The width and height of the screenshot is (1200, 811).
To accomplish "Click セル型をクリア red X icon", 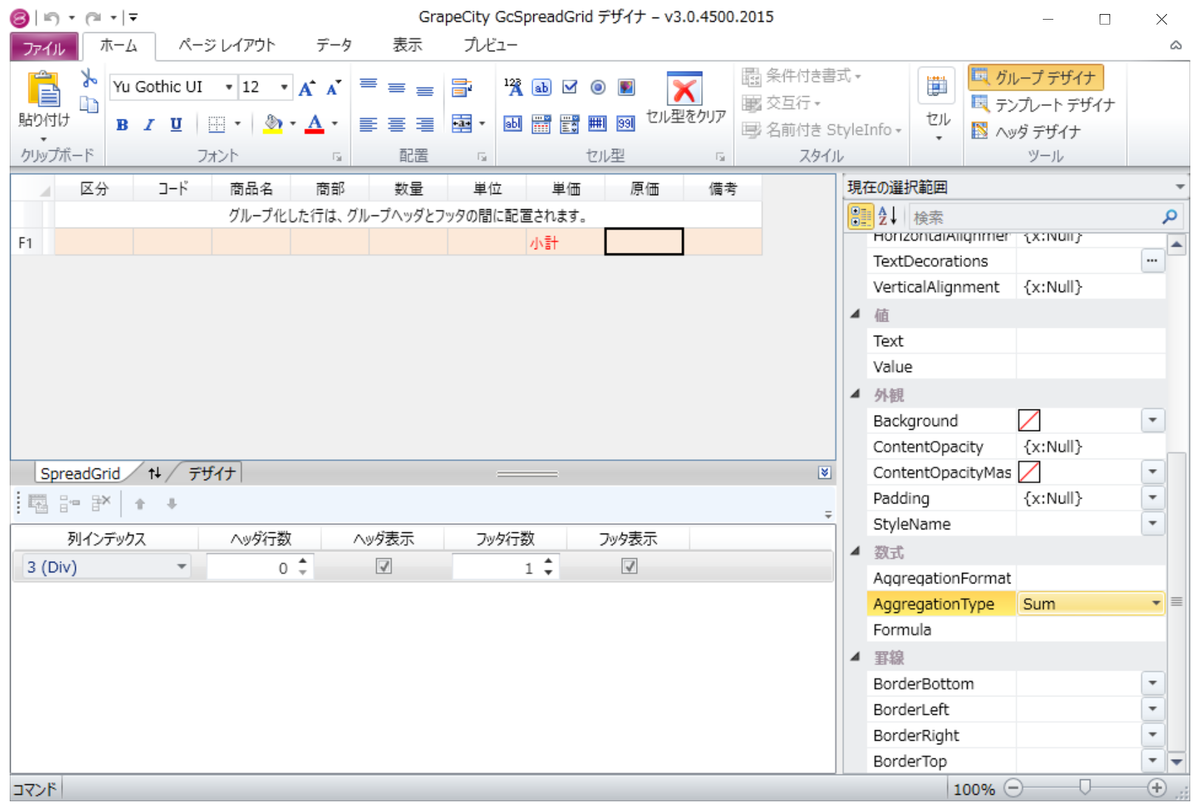I will pos(685,89).
